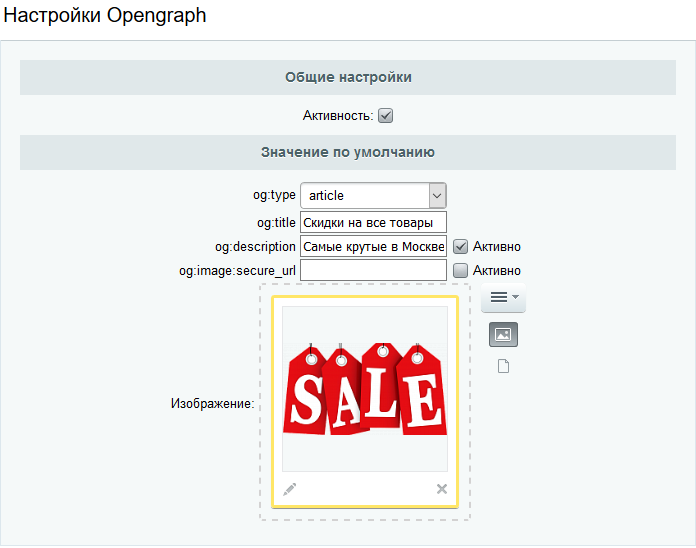Click into the og:description text field
This screenshot has width=696, height=548.
coord(373,246)
